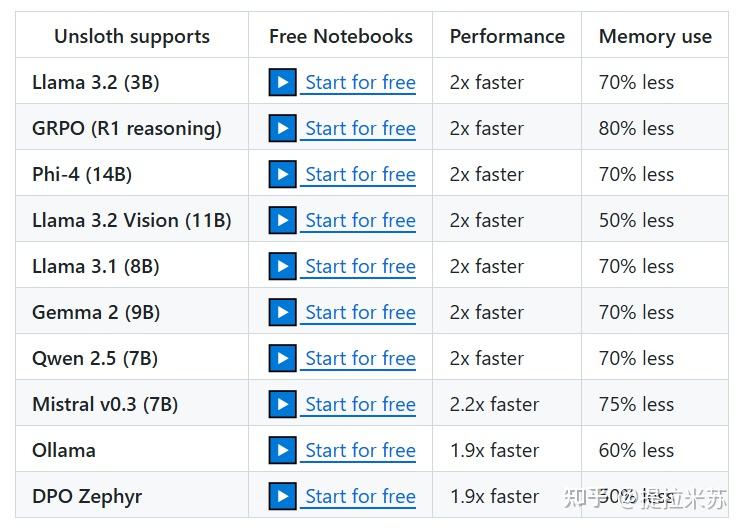Screen dimensions: 746x530
Task: Click the play icon beside GRPO (R1 reasoning)
Action: (x=283, y=129)
